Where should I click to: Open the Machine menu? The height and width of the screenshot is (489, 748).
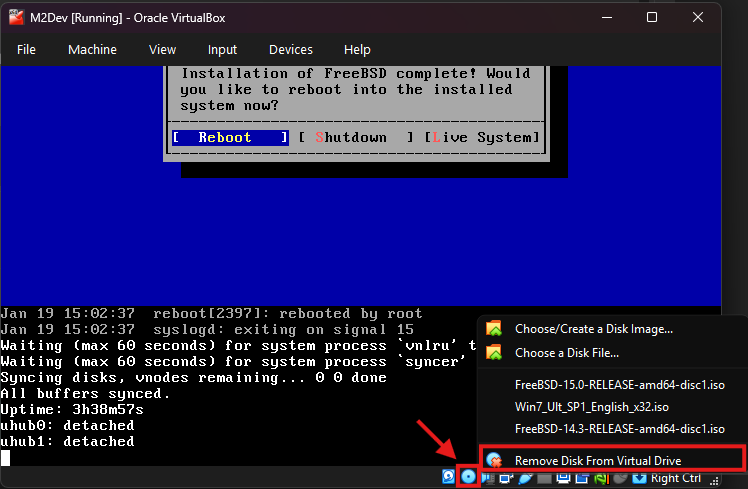coord(92,49)
